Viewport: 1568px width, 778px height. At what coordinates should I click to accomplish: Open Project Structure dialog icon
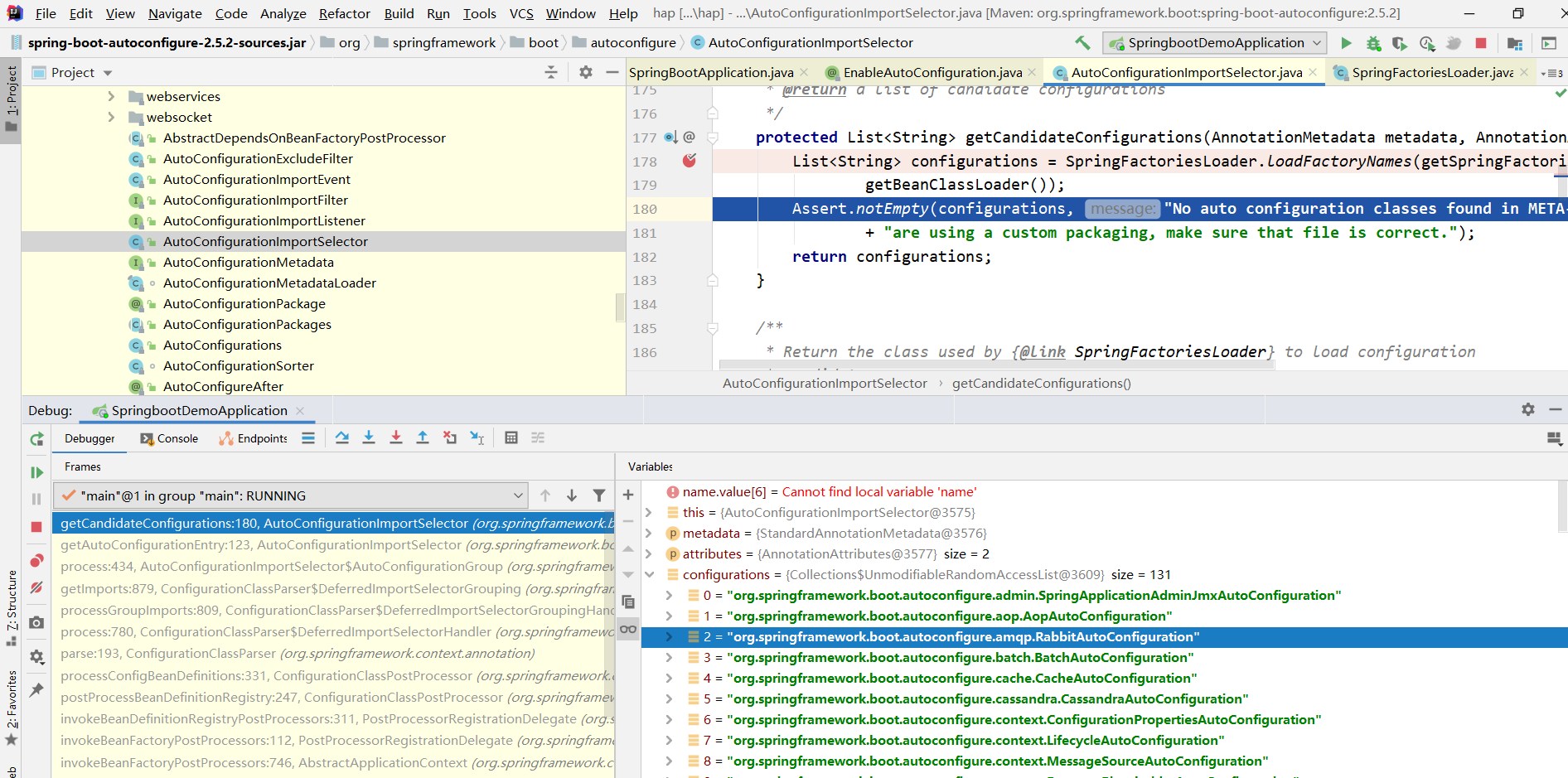(x=1515, y=42)
